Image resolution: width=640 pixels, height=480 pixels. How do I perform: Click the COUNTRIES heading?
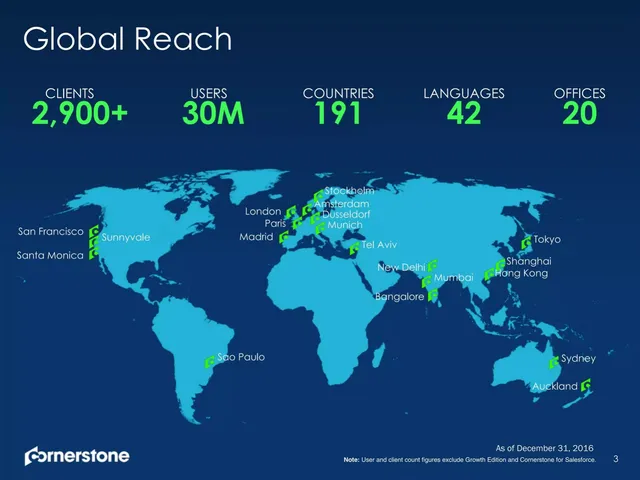338,93
